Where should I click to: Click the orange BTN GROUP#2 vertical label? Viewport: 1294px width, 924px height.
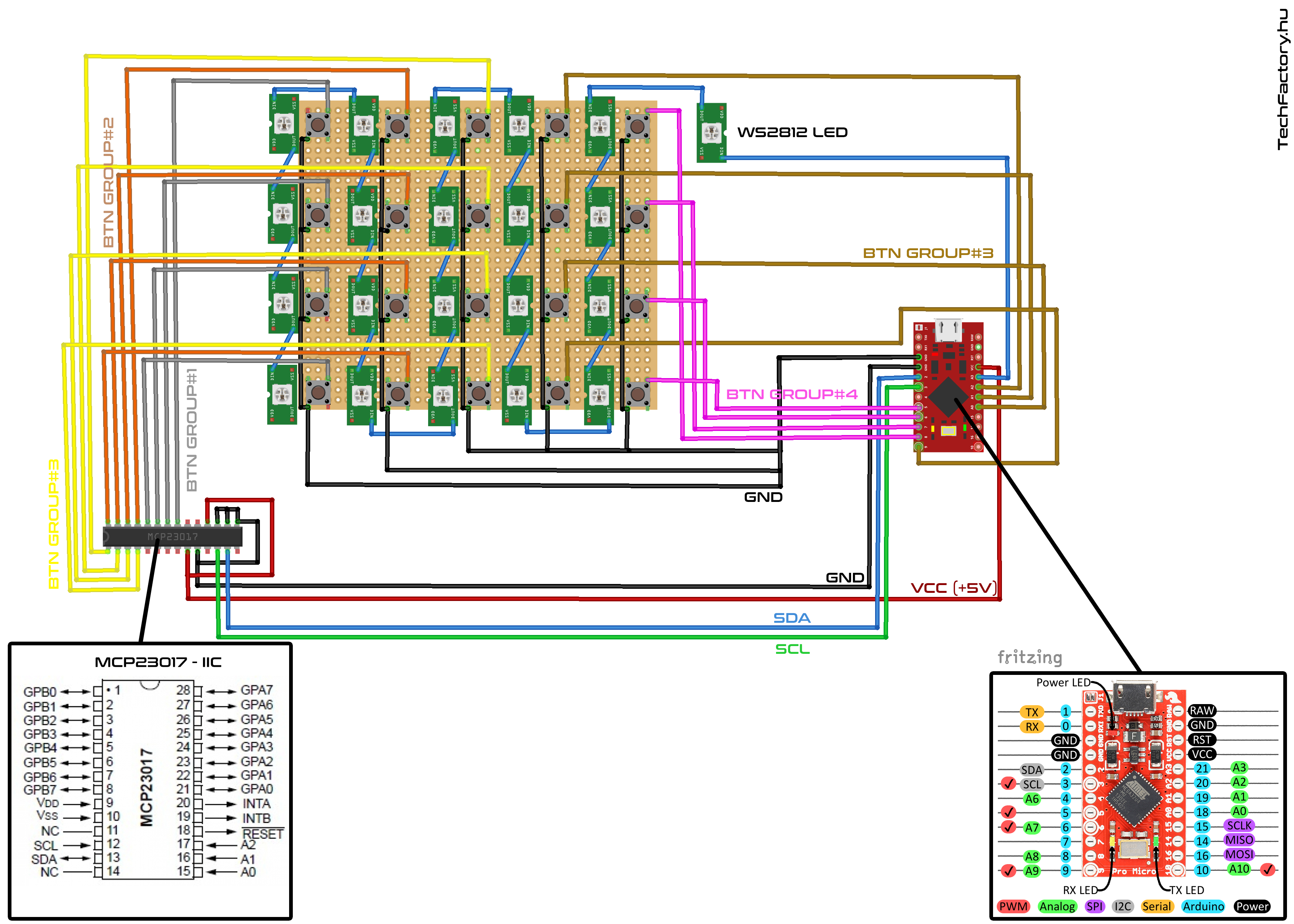108,182
